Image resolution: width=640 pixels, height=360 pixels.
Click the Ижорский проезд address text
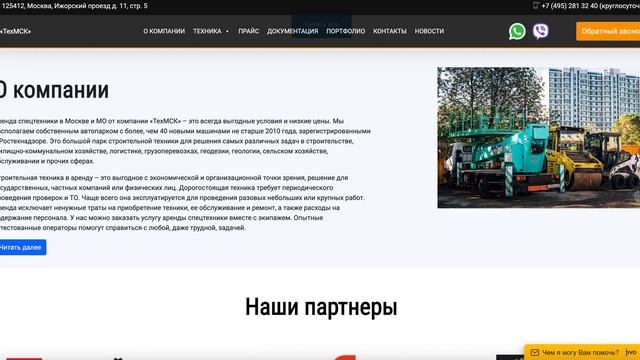tap(74, 6)
